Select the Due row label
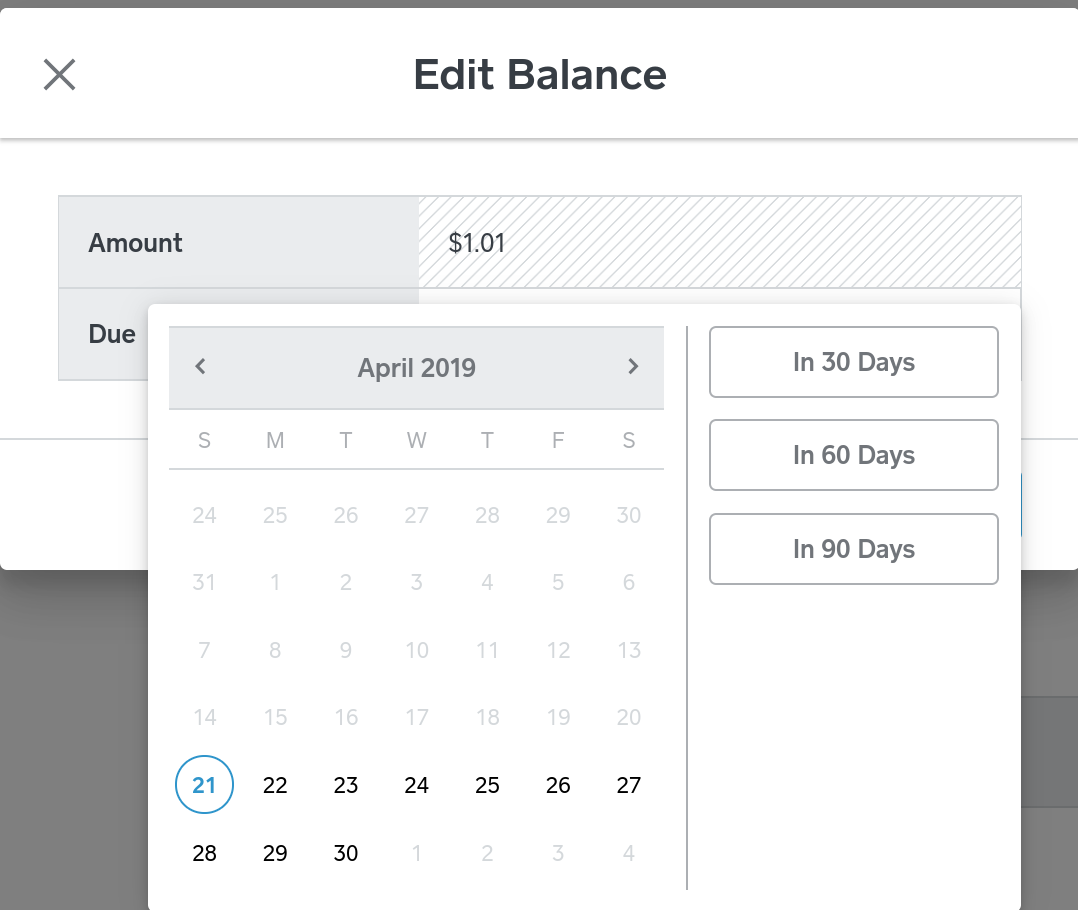1078x910 pixels. pyautogui.click(x=112, y=334)
